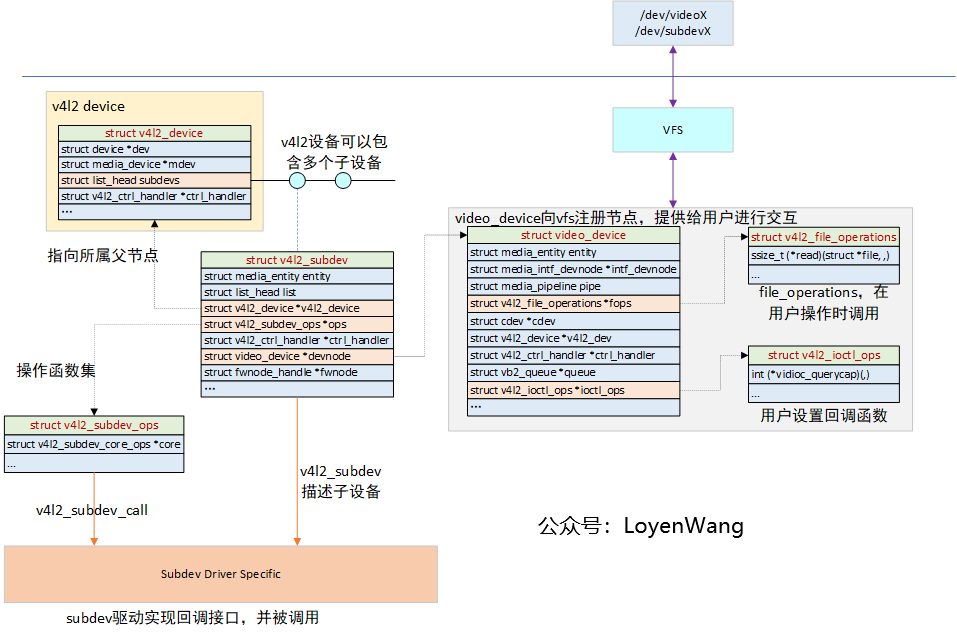Toggle the first subdev circle on the line

pos(296,180)
